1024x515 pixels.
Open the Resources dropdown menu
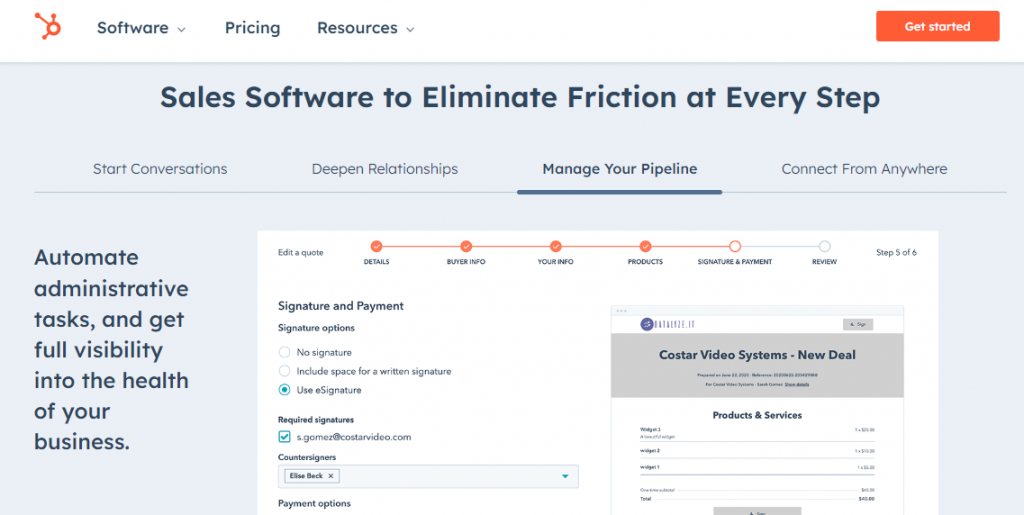tap(365, 28)
